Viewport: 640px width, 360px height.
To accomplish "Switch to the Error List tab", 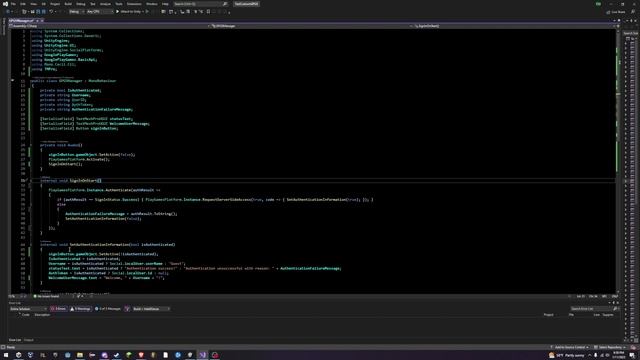I will [x=15, y=340].
